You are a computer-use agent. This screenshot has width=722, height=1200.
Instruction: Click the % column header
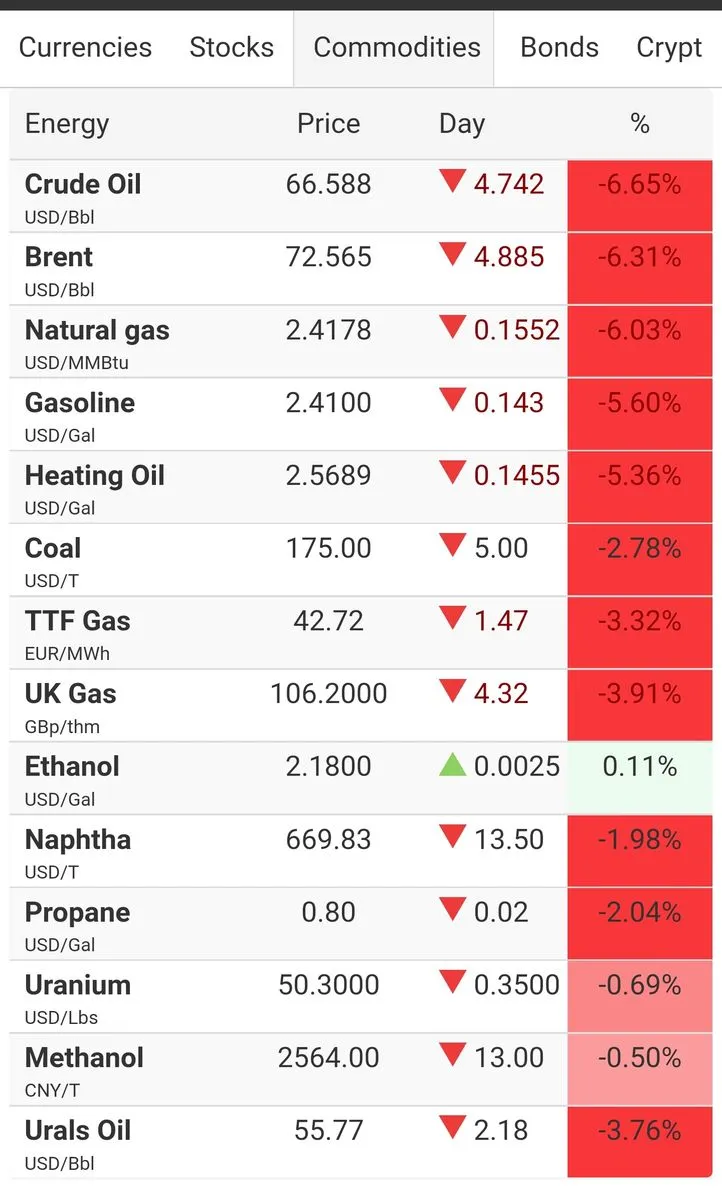pos(640,124)
